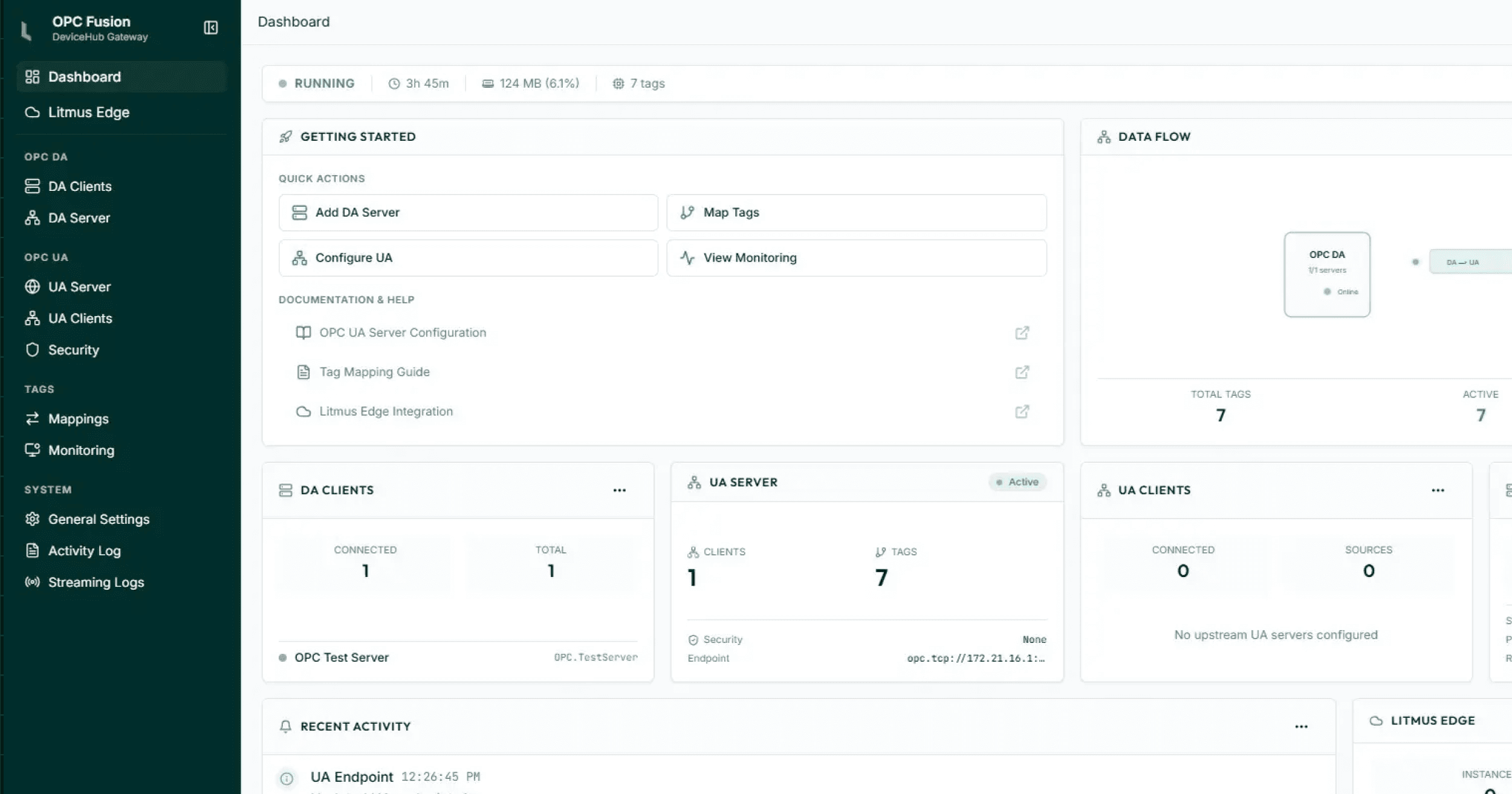Open the Tag Mapping Guide doc link
The height and width of the screenshot is (794, 1512).
tap(663, 372)
